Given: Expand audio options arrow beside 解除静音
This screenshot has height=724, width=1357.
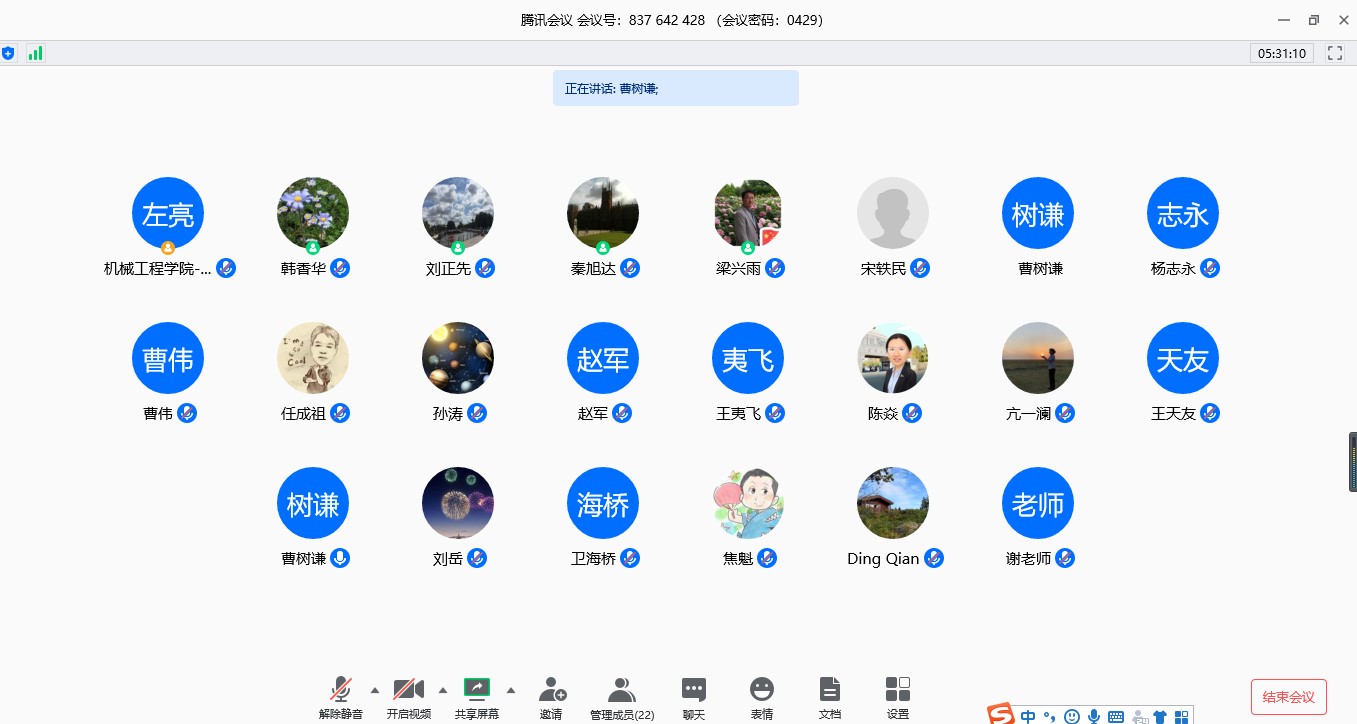Looking at the screenshot, I should coord(375,690).
